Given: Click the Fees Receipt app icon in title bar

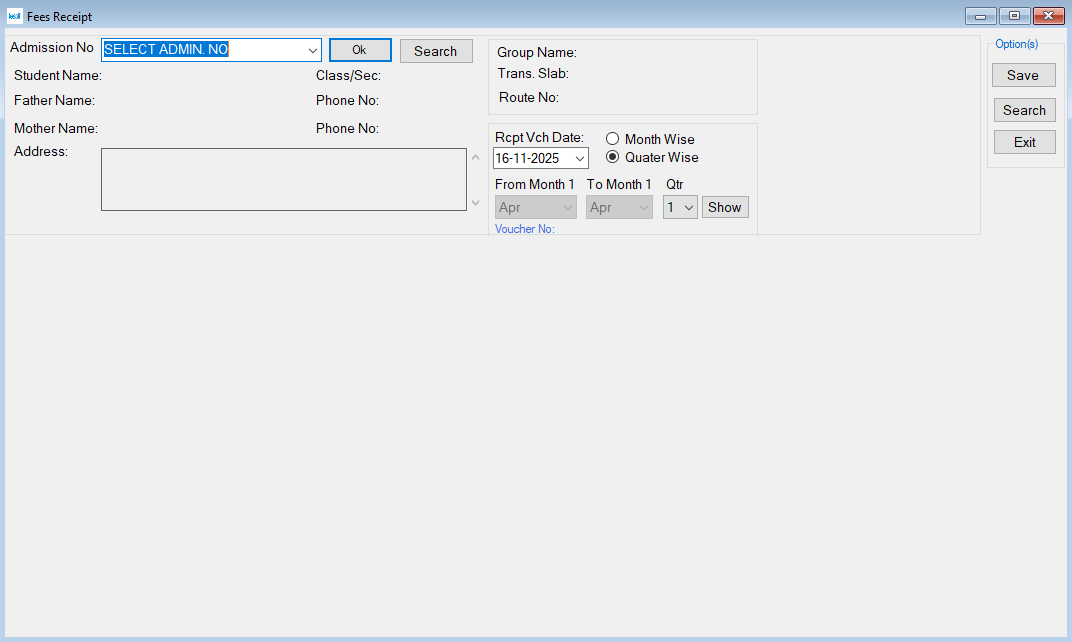Looking at the screenshot, I should tap(14, 16).
